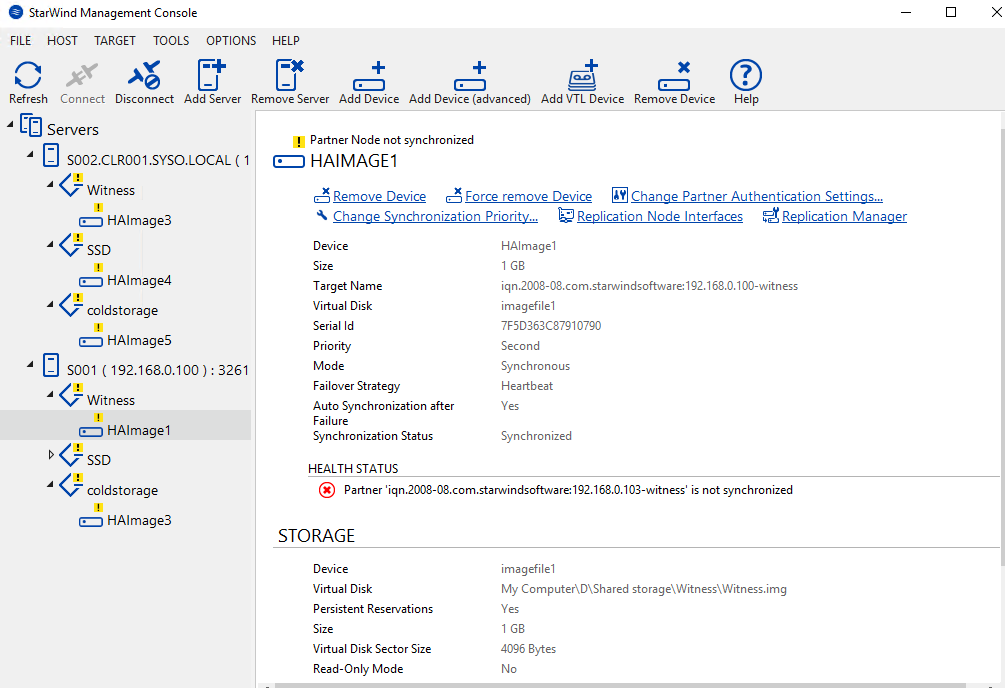Collapse SSD target under S002

pyautogui.click(x=50, y=244)
